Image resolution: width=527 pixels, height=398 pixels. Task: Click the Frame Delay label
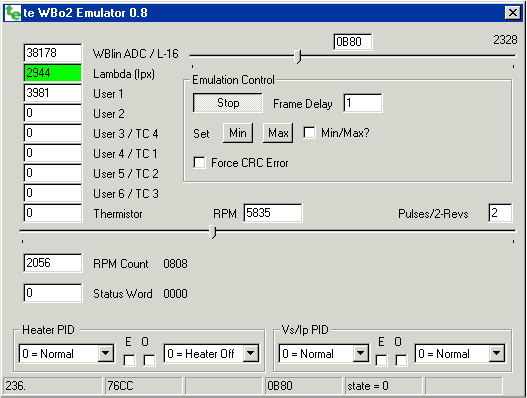(x=302, y=104)
